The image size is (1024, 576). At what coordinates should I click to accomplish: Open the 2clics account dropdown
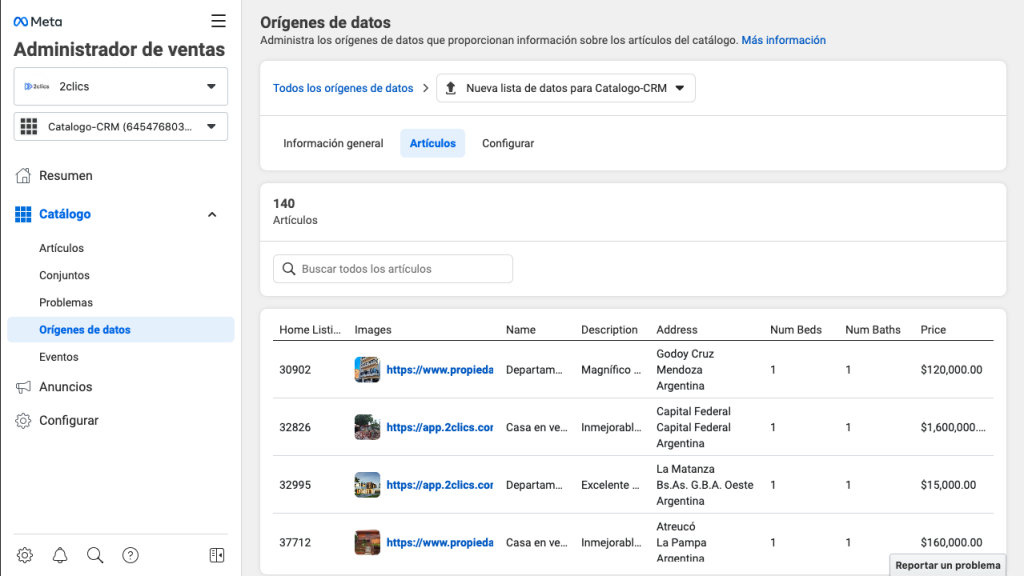(x=121, y=86)
